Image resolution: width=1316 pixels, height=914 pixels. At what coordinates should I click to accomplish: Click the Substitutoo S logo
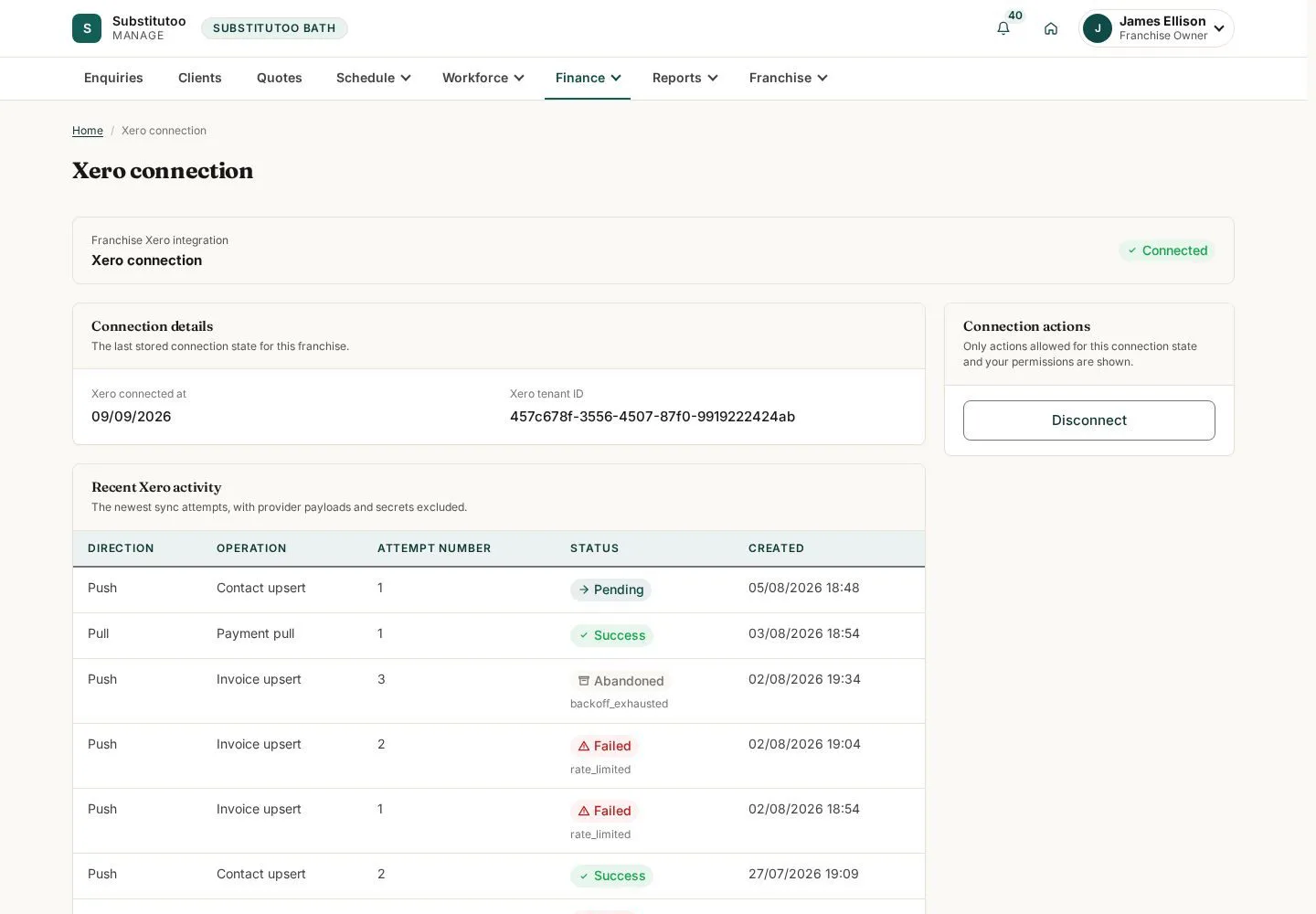click(x=87, y=28)
